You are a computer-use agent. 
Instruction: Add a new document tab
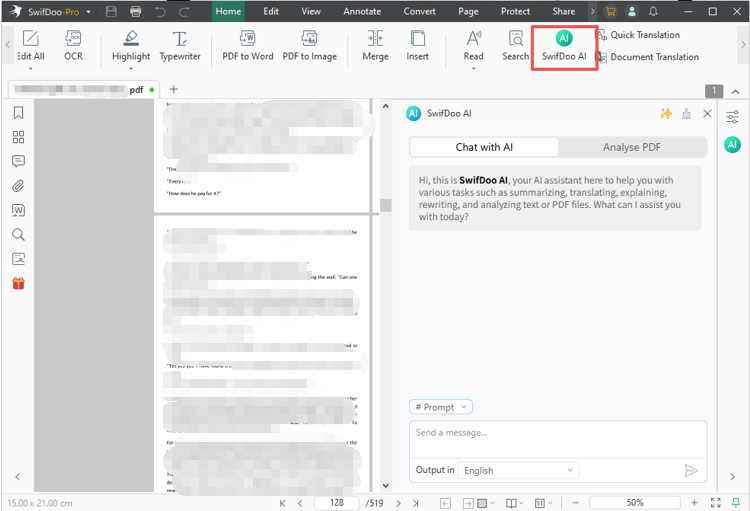point(174,89)
